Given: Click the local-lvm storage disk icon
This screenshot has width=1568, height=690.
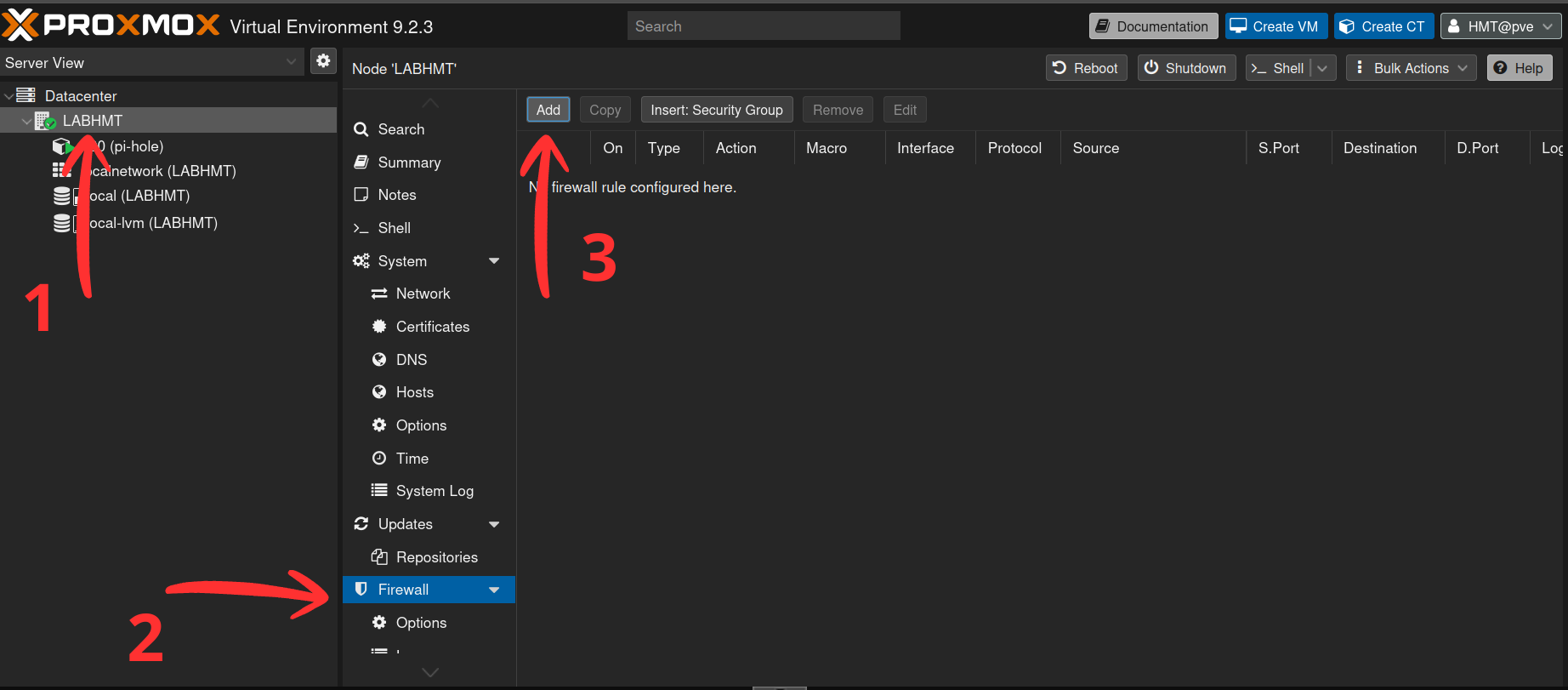Looking at the screenshot, I should [x=62, y=223].
